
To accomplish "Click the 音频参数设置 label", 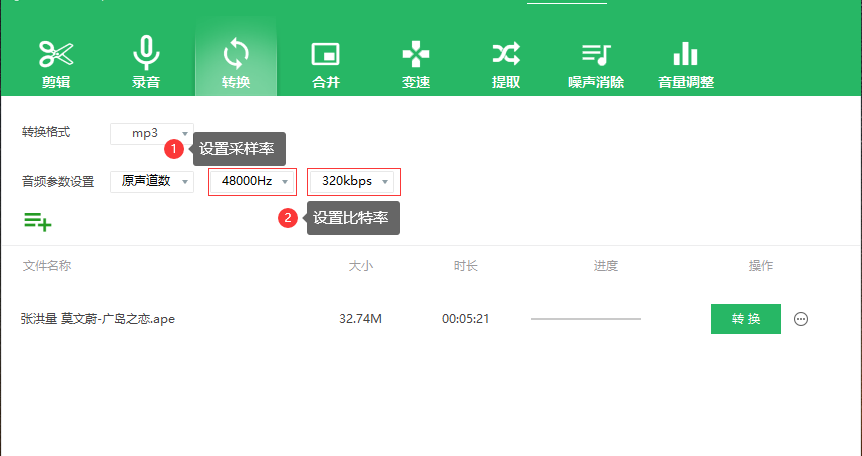I will click(58, 182).
